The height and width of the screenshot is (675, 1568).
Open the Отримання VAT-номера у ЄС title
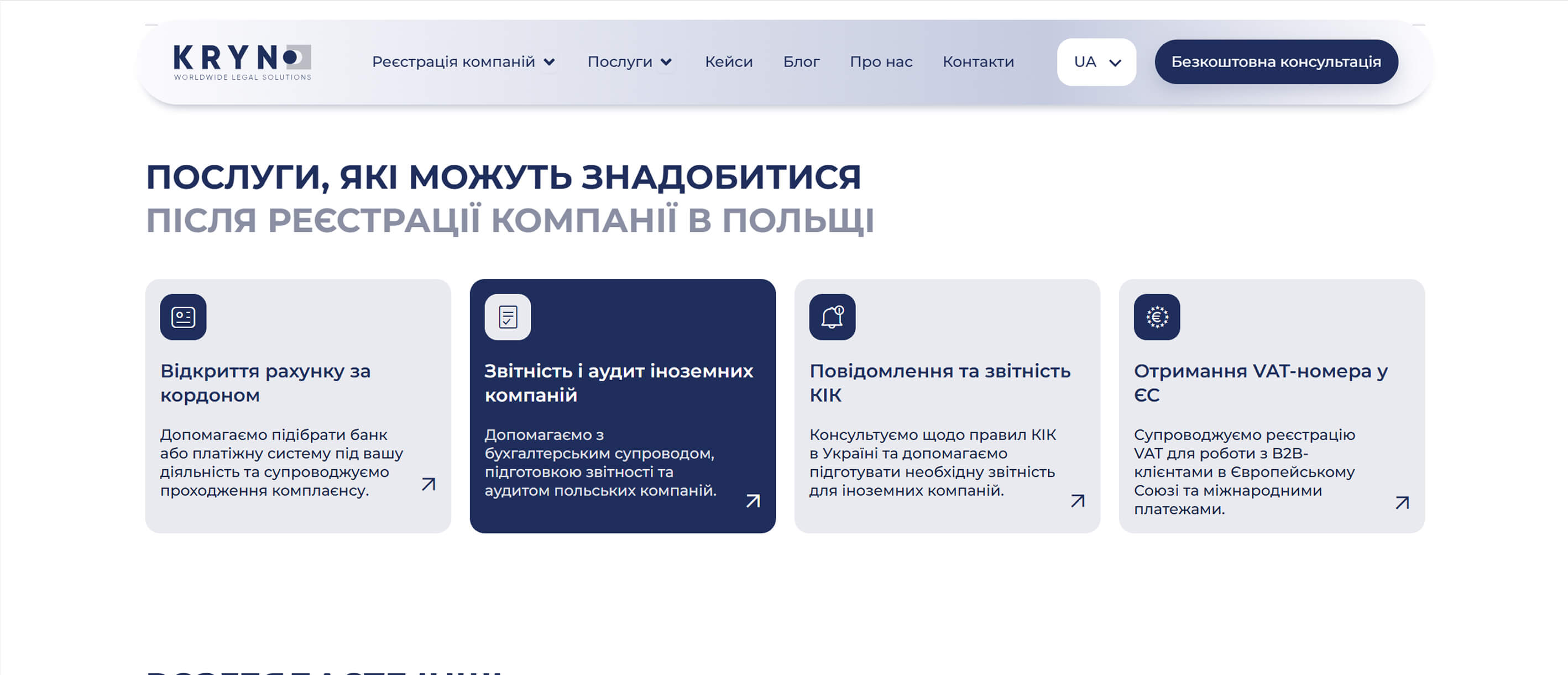point(1261,382)
